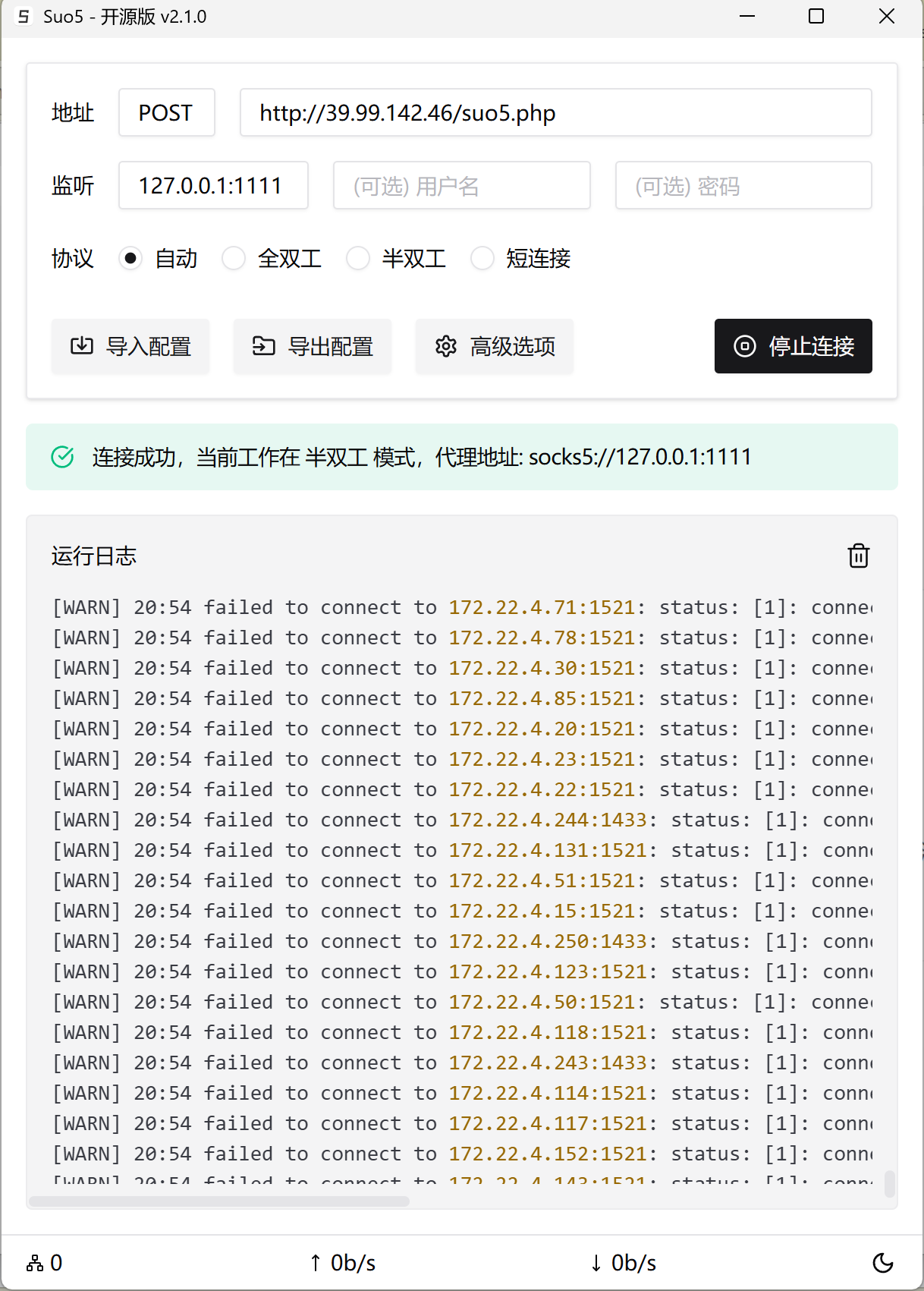
Task: Click the log entry for 172.22.4.85:1521
Action: [x=462, y=698]
